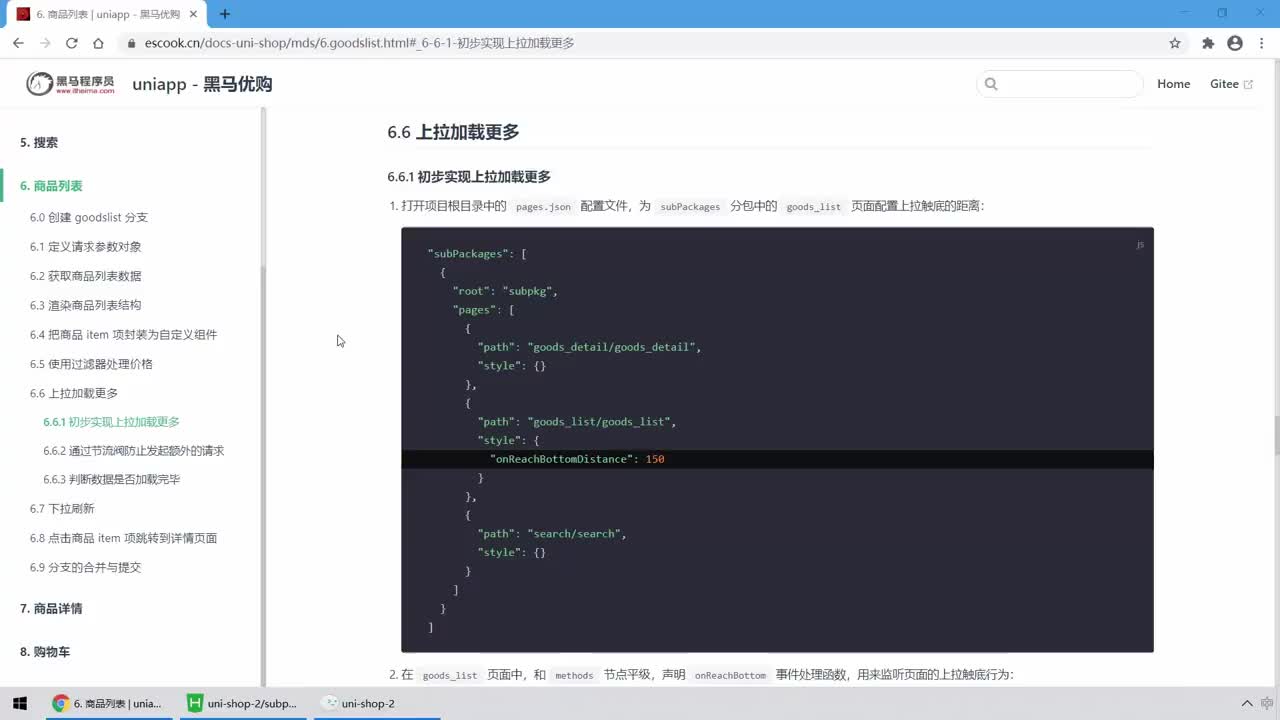Open the extensions puzzle icon
The height and width of the screenshot is (720, 1280).
pyautogui.click(x=1208, y=43)
